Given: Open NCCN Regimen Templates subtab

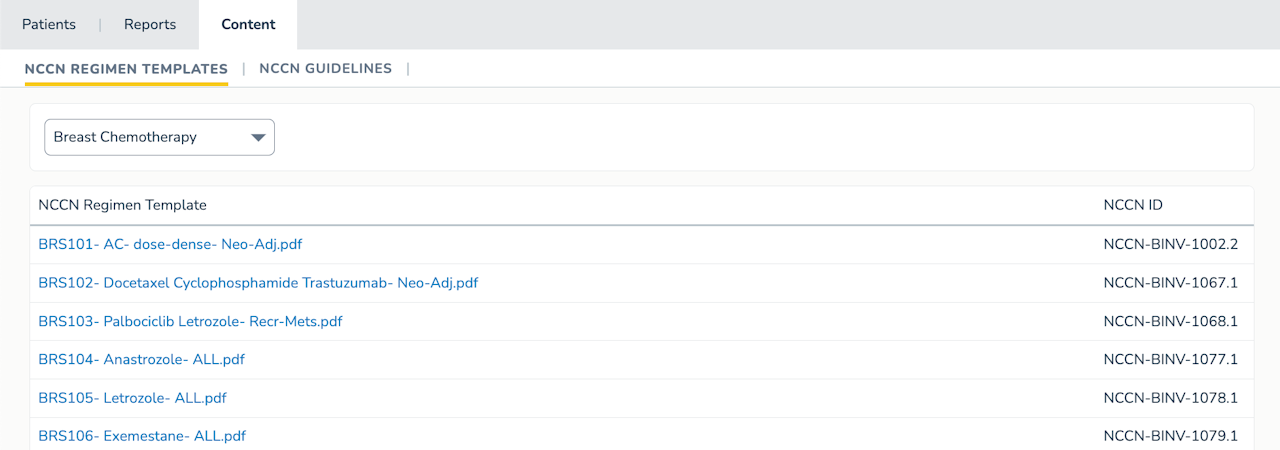Looking at the screenshot, I should [126, 69].
